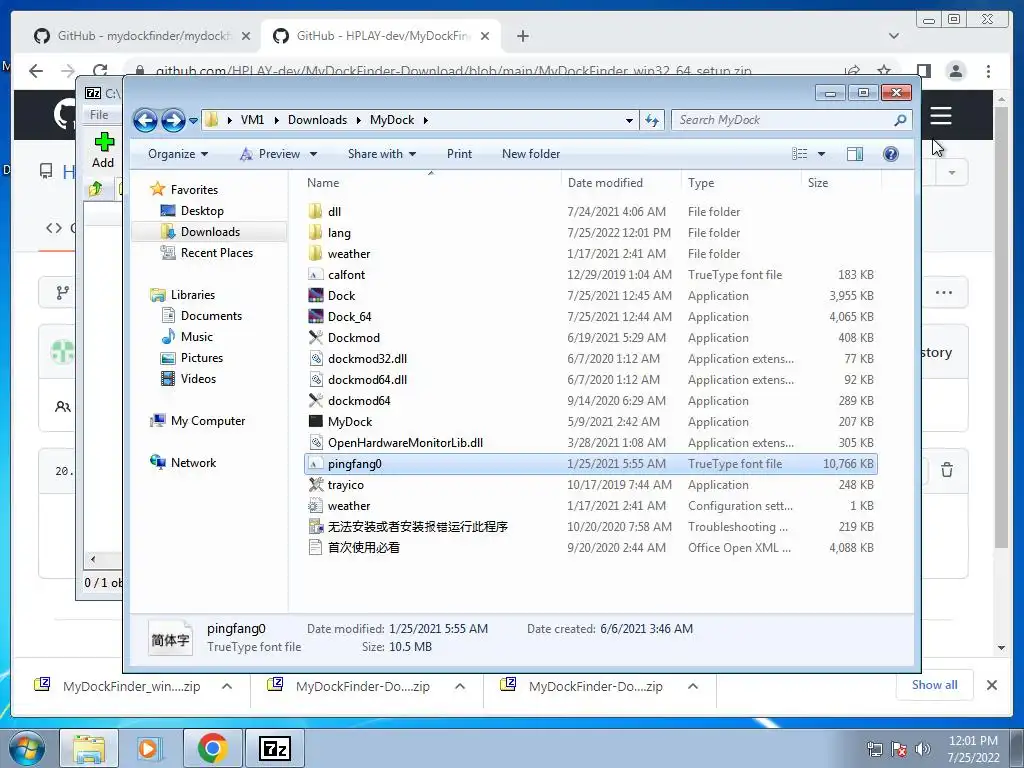Screen dimensions: 1024x768
Task: Open the recent locations dropdown beside the Forward arrow
Action: (x=193, y=121)
